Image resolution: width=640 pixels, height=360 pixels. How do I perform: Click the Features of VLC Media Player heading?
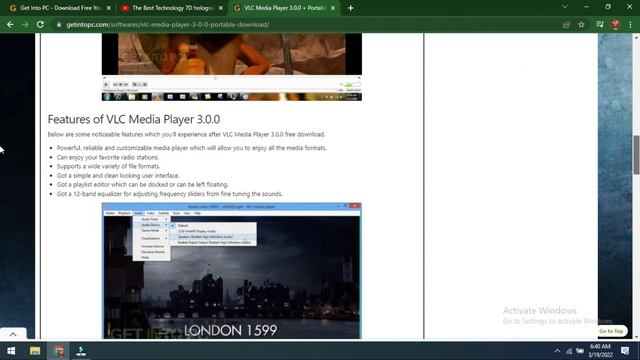point(134,119)
